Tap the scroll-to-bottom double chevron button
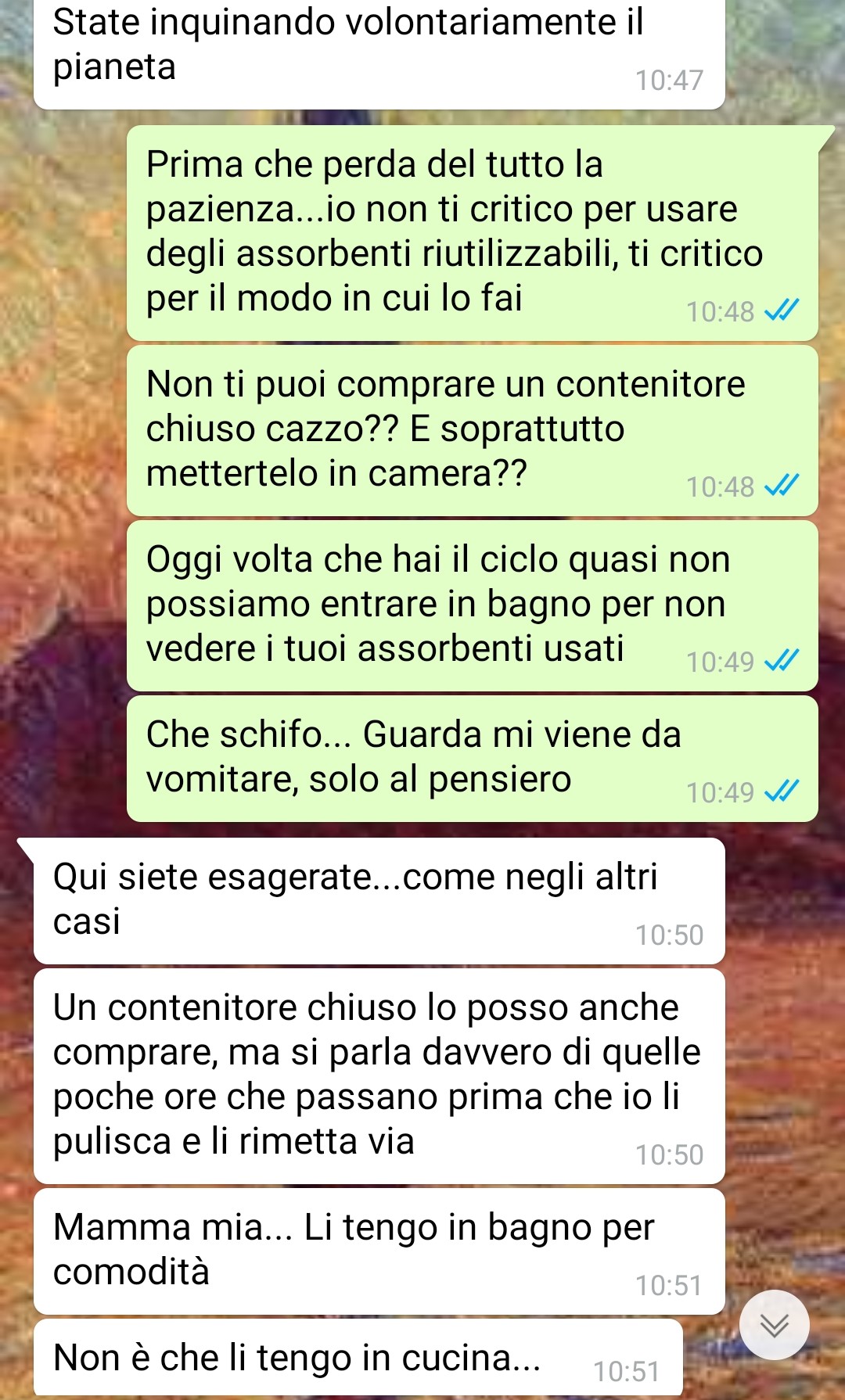Image resolution: width=845 pixels, height=1400 pixels. click(774, 1324)
